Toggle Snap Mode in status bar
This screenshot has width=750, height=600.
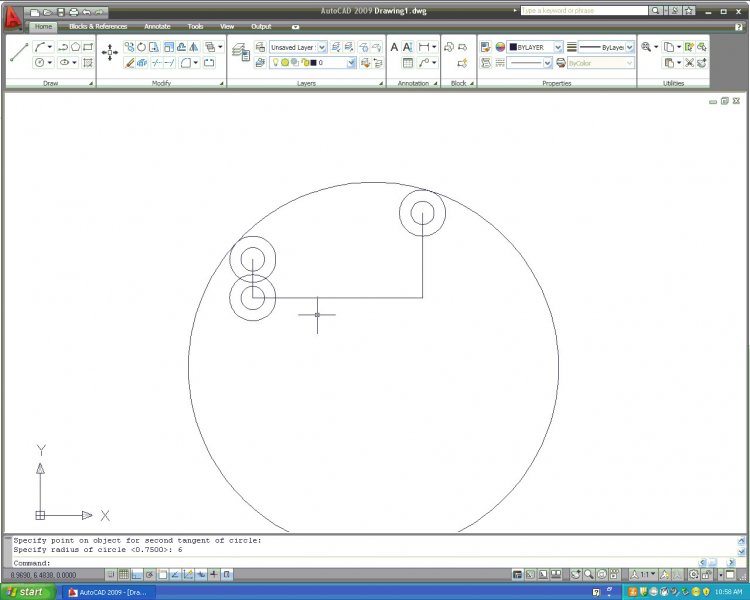110,575
